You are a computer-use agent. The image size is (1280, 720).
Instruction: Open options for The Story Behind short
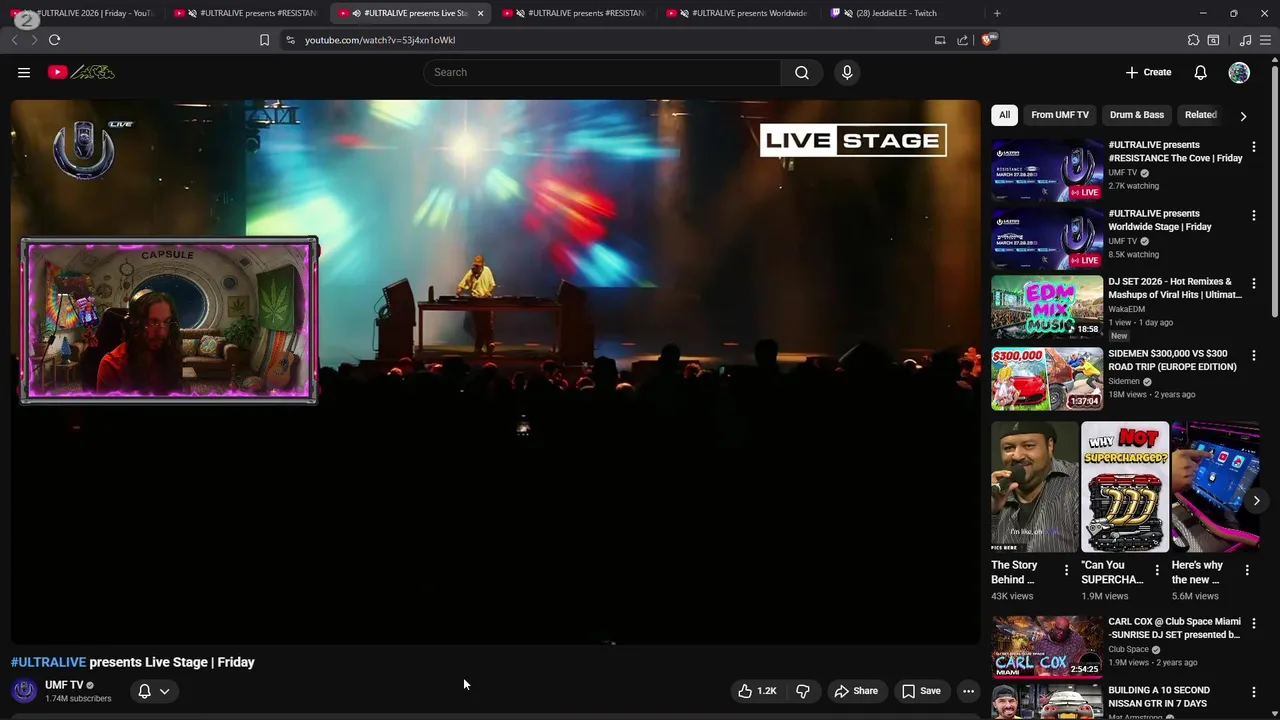tap(1066, 570)
